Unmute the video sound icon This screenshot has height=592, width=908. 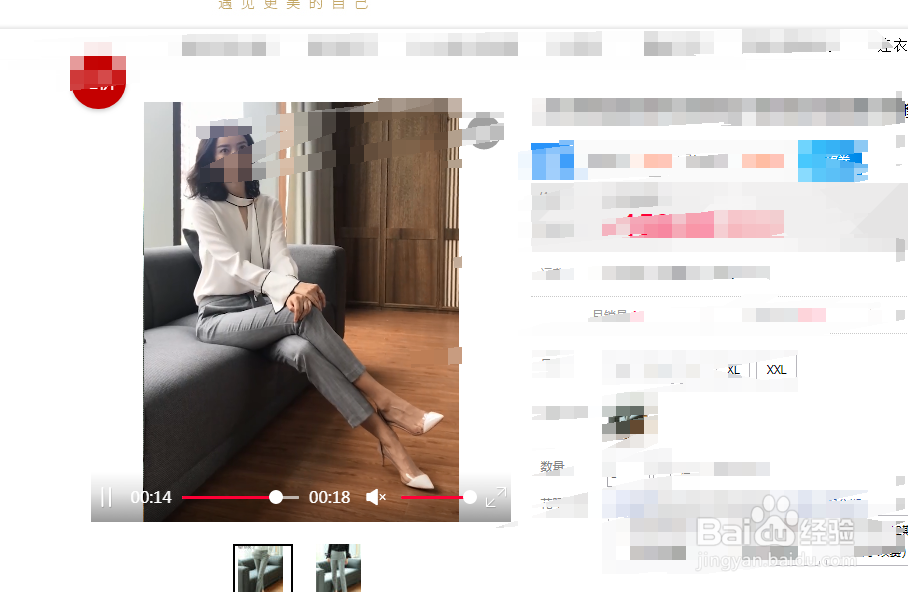[376, 497]
